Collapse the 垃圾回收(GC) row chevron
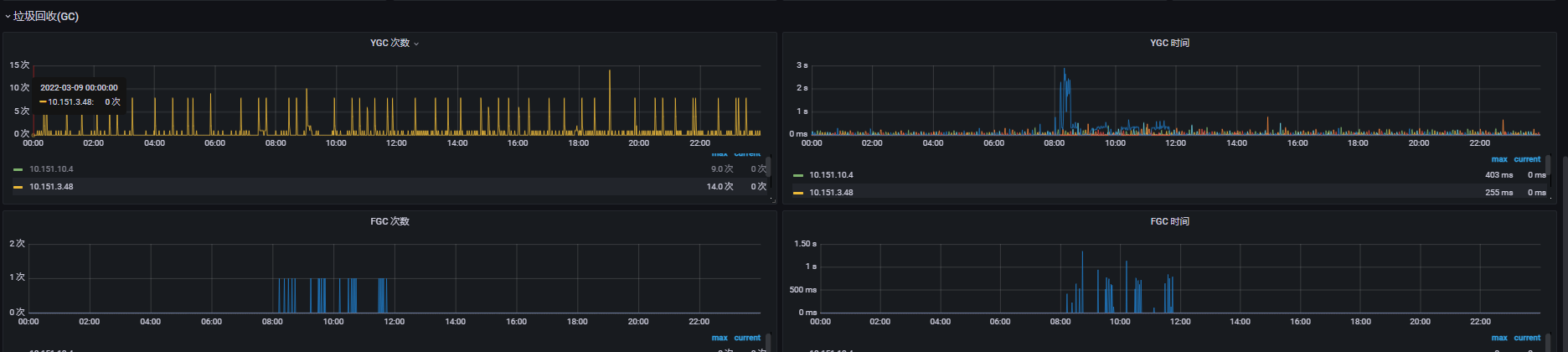The height and width of the screenshot is (352, 1568). [8, 17]
